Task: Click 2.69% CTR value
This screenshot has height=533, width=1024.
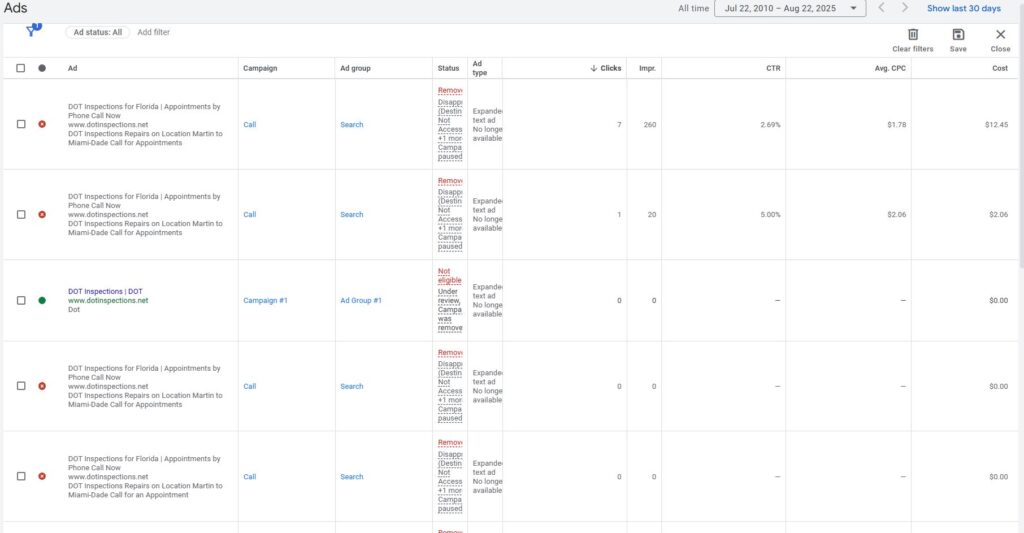Action: [x=770, y=124]
